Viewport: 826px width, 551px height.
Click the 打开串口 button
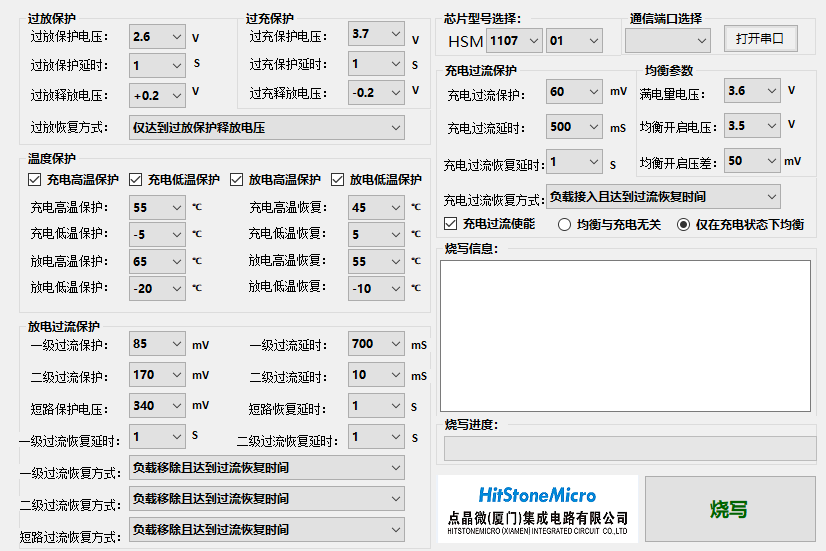click(x=759, y=39)
